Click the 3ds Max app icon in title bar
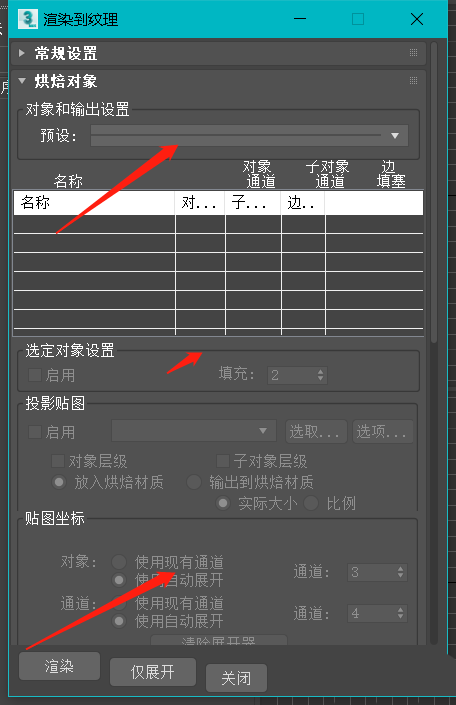Viewport: 456px width, 705px height. [x=28, y=19]
